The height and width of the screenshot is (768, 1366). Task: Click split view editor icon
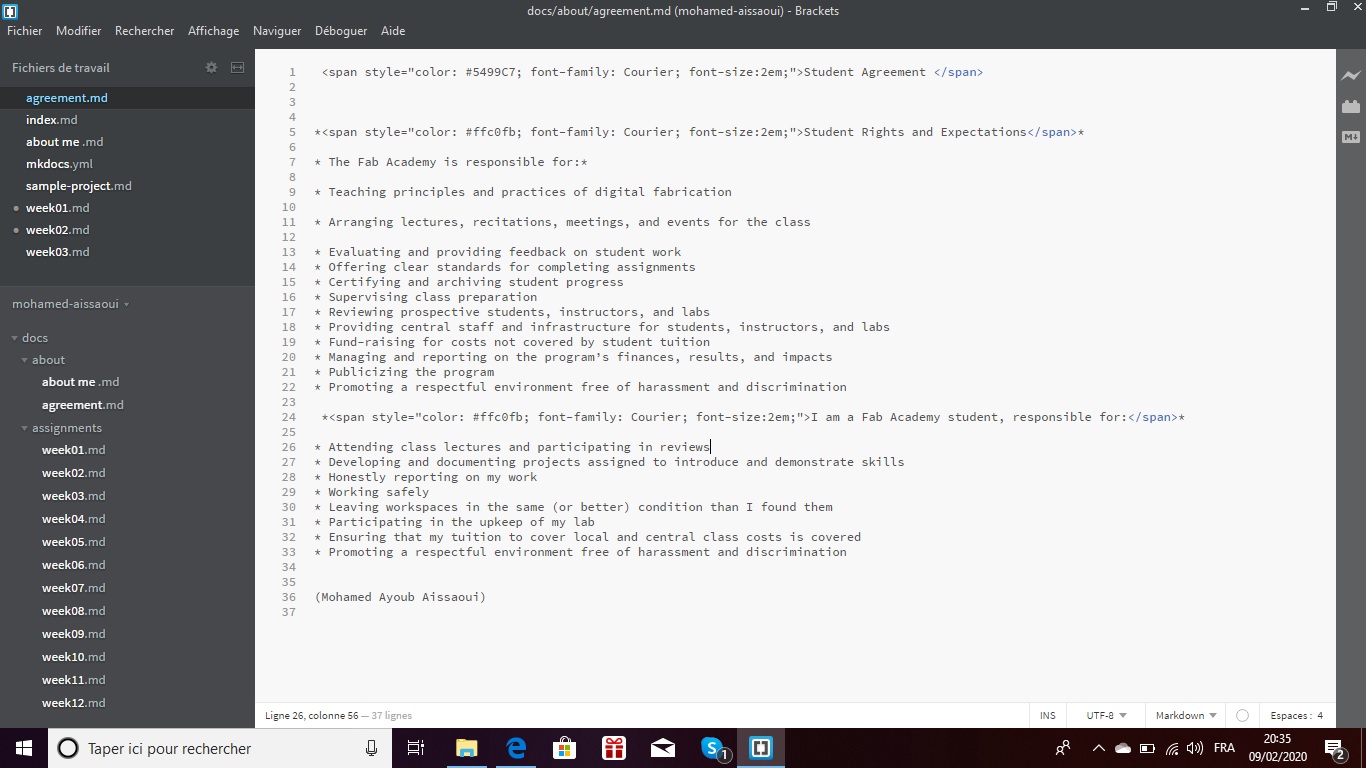coord(237,67)
